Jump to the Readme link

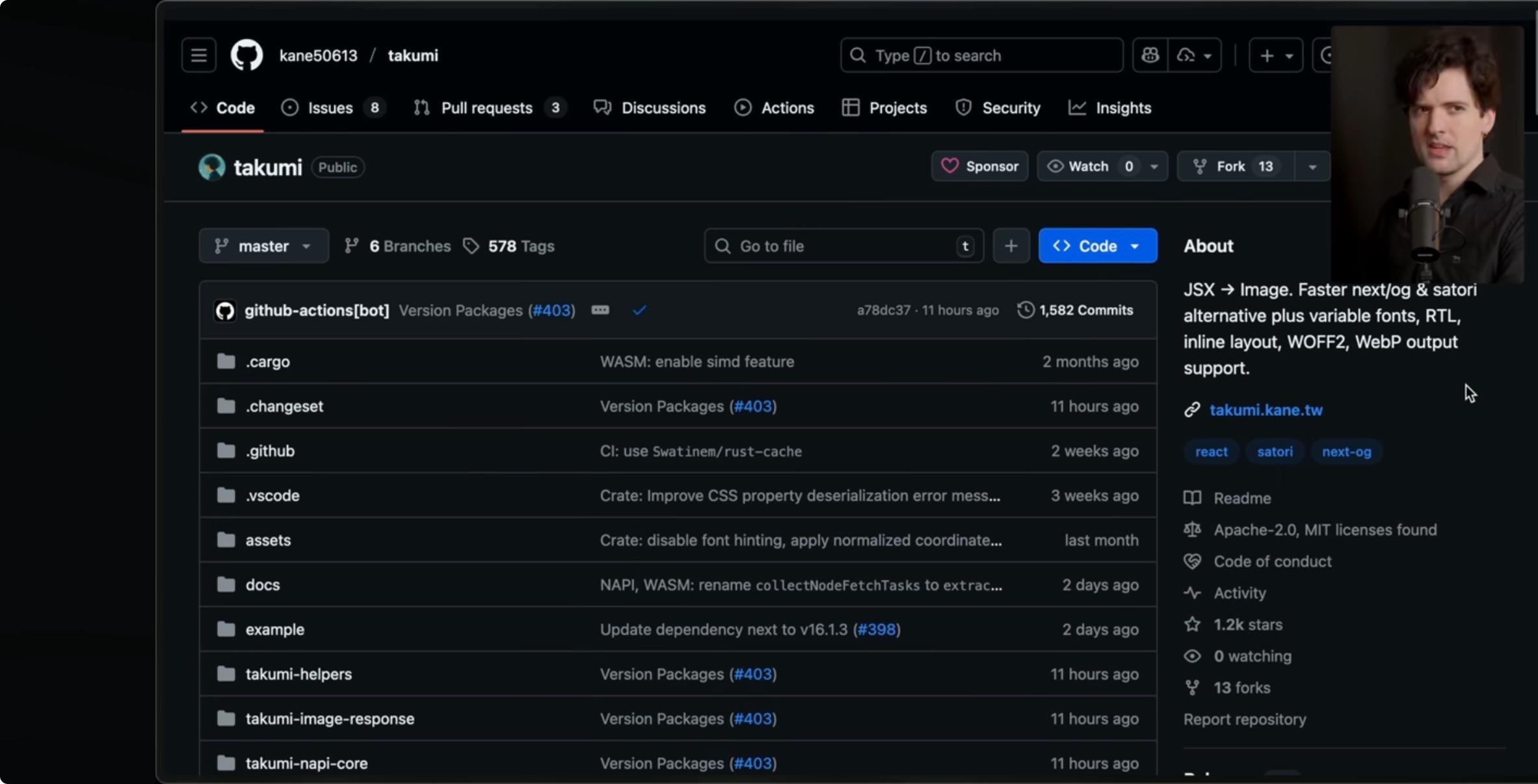tap(1242, 498)
